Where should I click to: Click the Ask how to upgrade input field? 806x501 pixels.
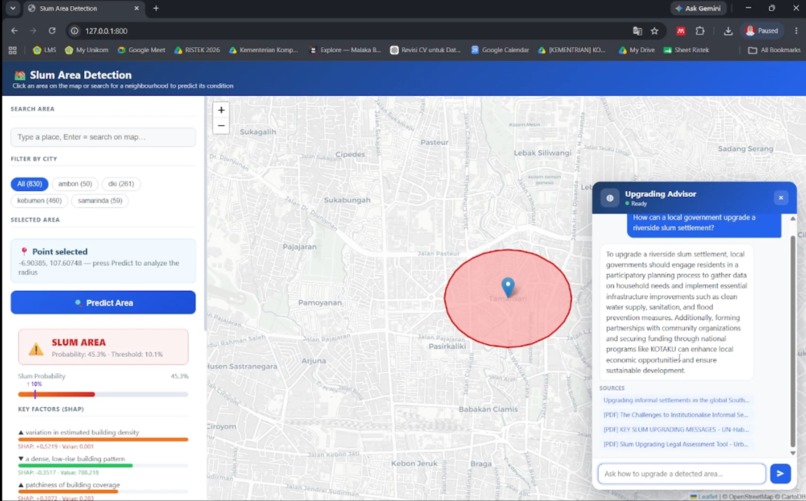point(682,474)
